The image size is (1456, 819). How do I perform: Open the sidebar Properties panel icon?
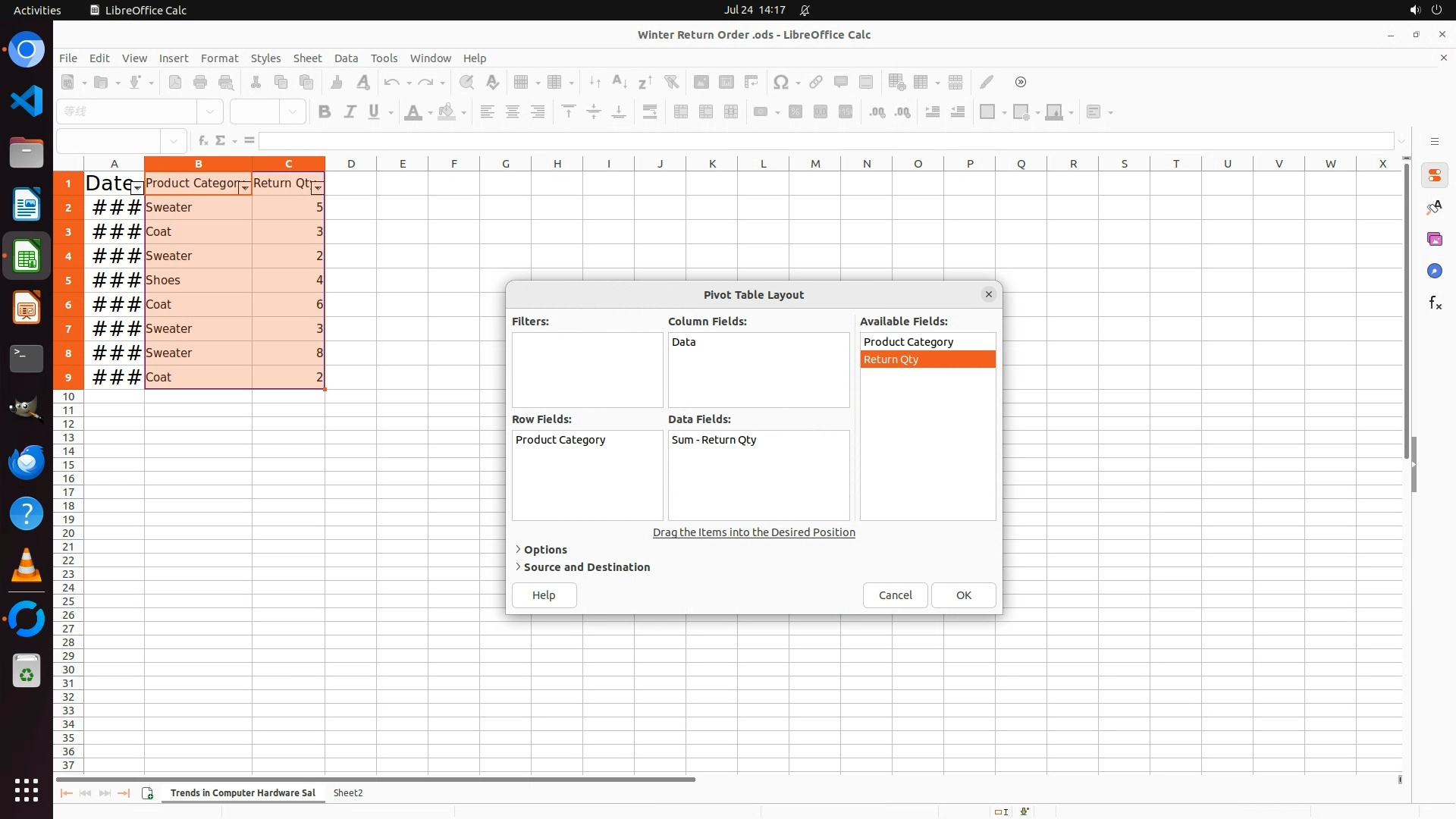(x=1434, y=176)
